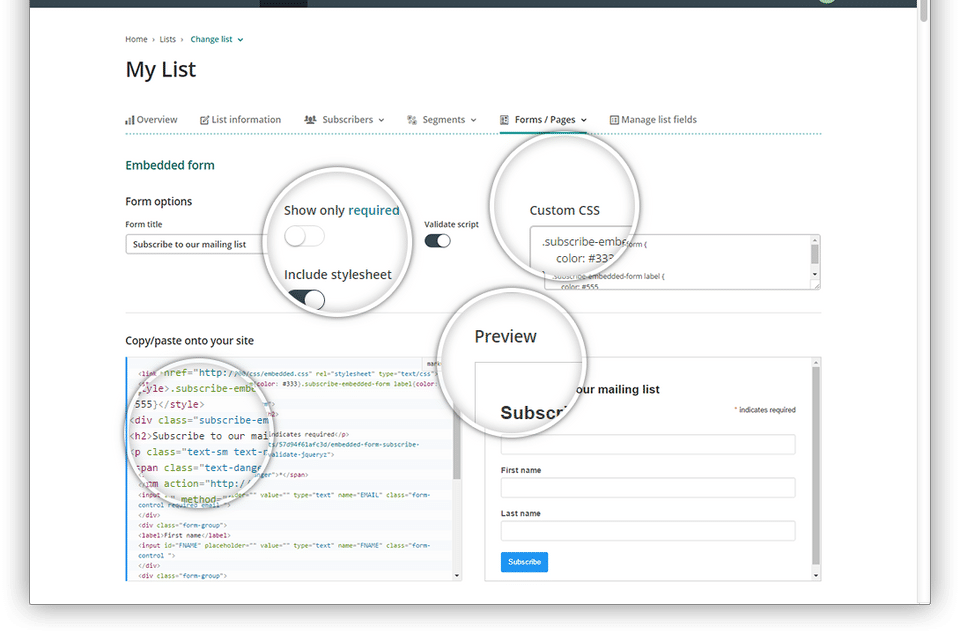Expand the Forms / Pages menu chevron
Image resolution: width=960 pixels, height=633 pixels.
pyautogui.click(x=584, y=121)
